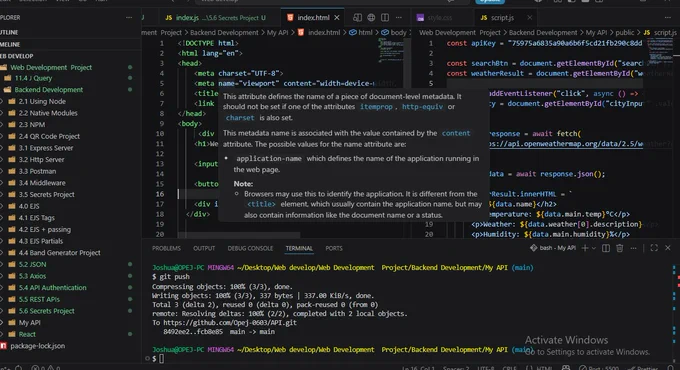
Task: Click the bash terminal icon
Action: 533,248
